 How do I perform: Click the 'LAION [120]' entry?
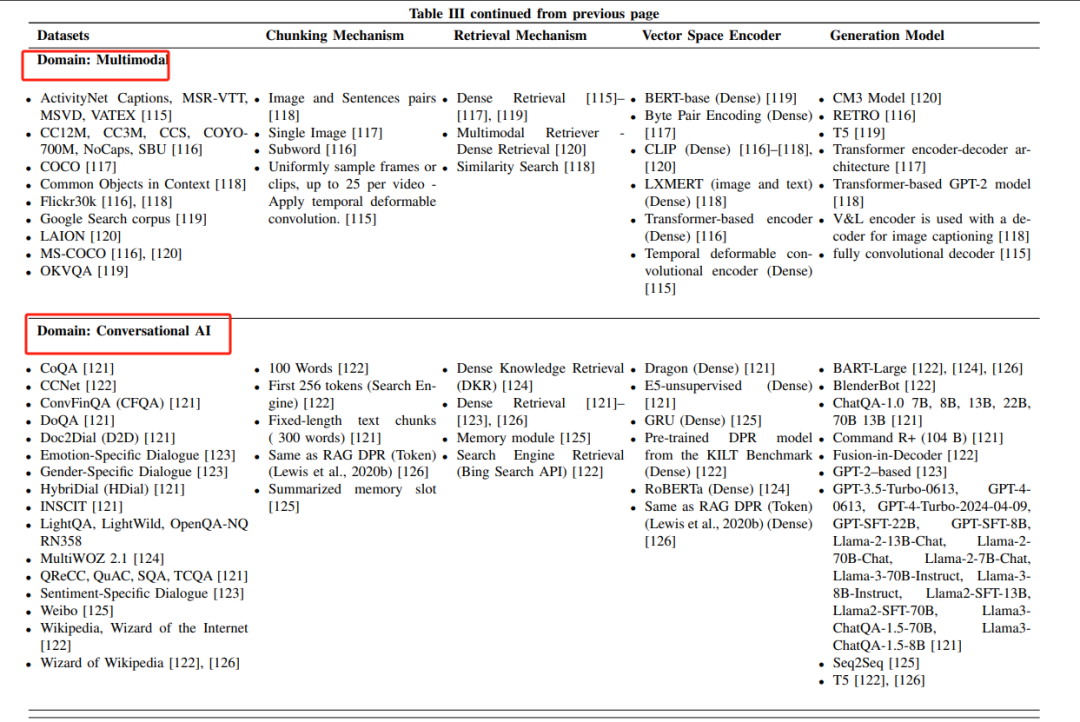[x=81, y=236]
